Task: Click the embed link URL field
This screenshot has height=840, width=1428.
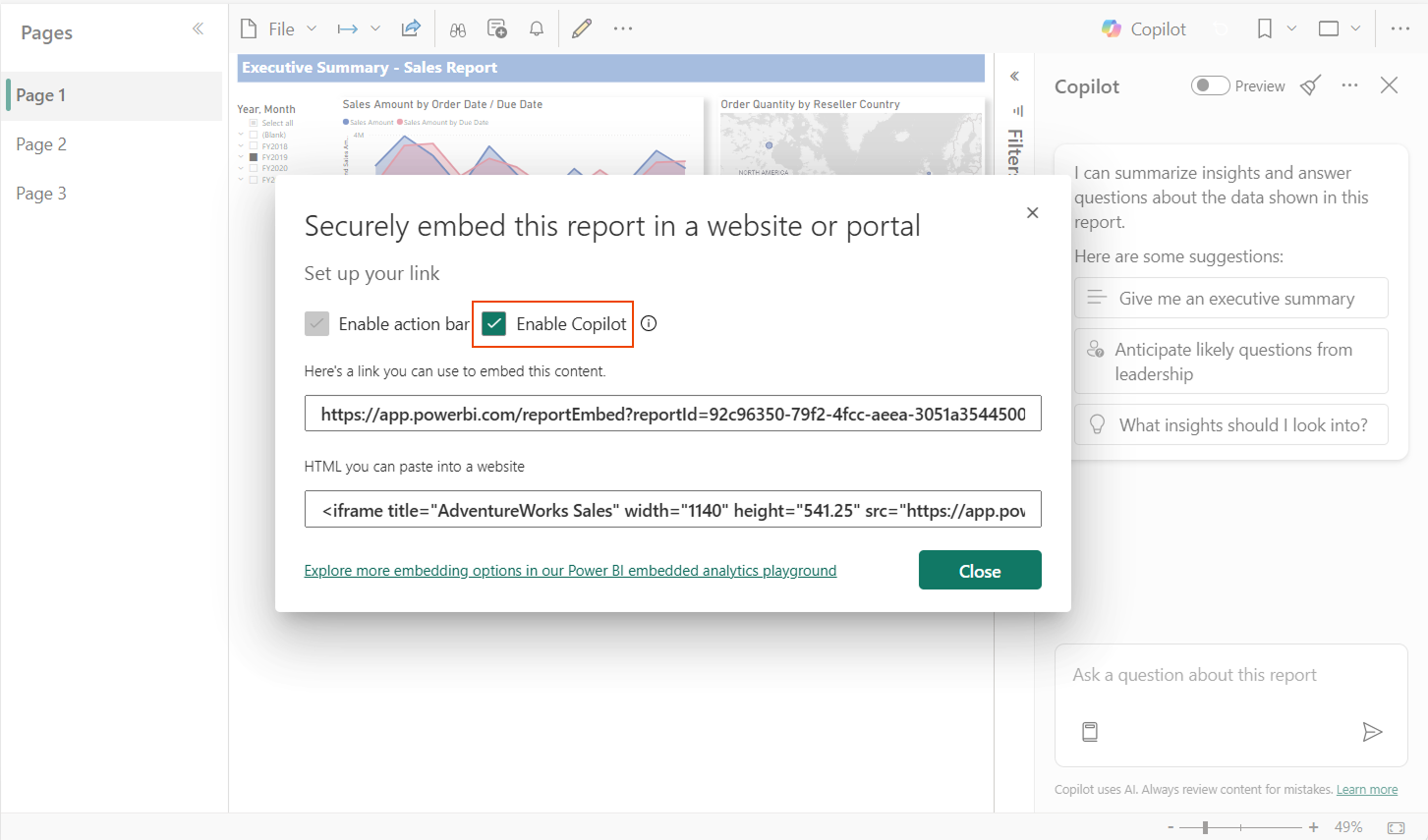Action: [x=672, y=414]
